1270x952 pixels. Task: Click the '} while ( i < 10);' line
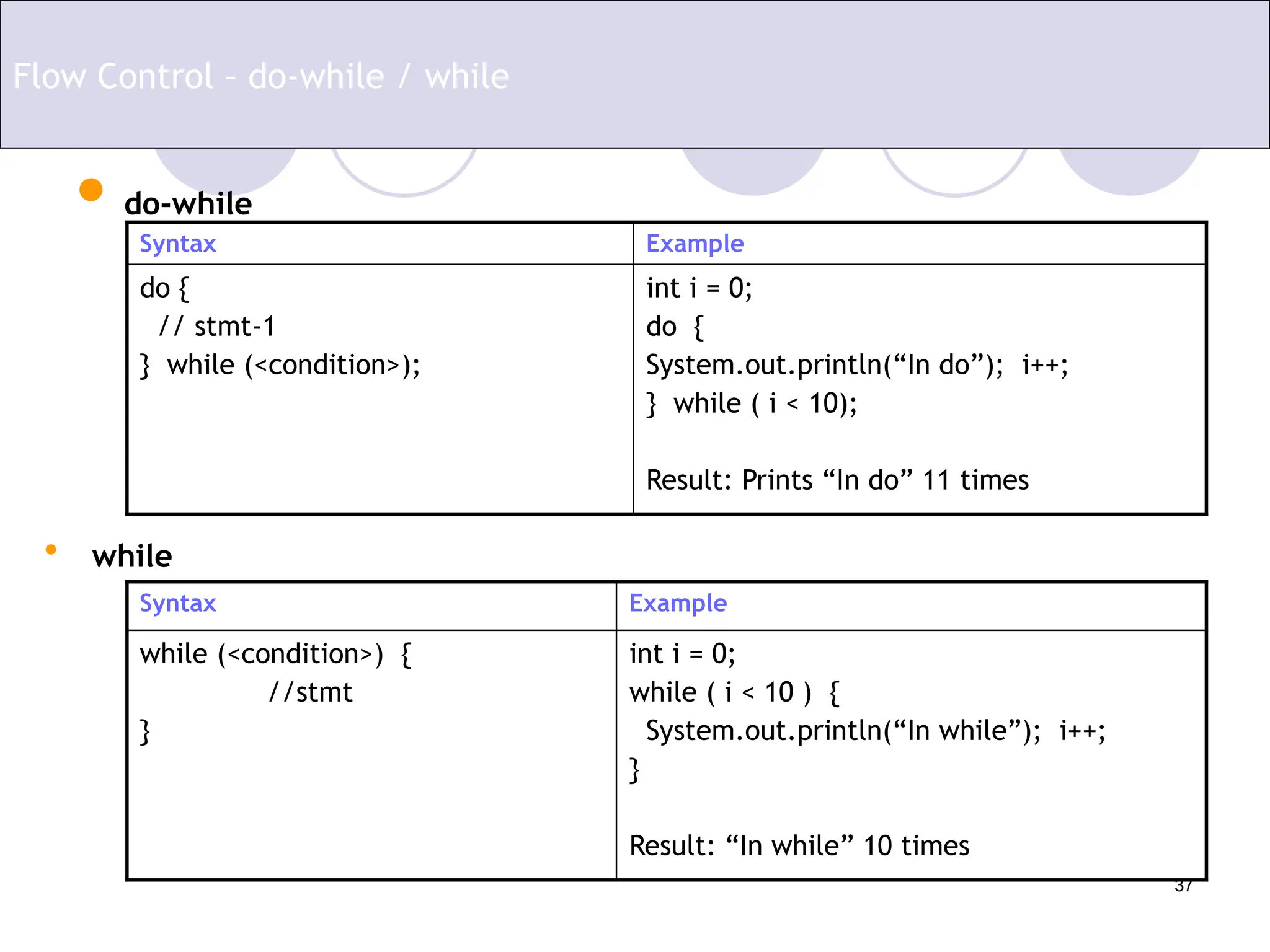(x=751, y=403)
